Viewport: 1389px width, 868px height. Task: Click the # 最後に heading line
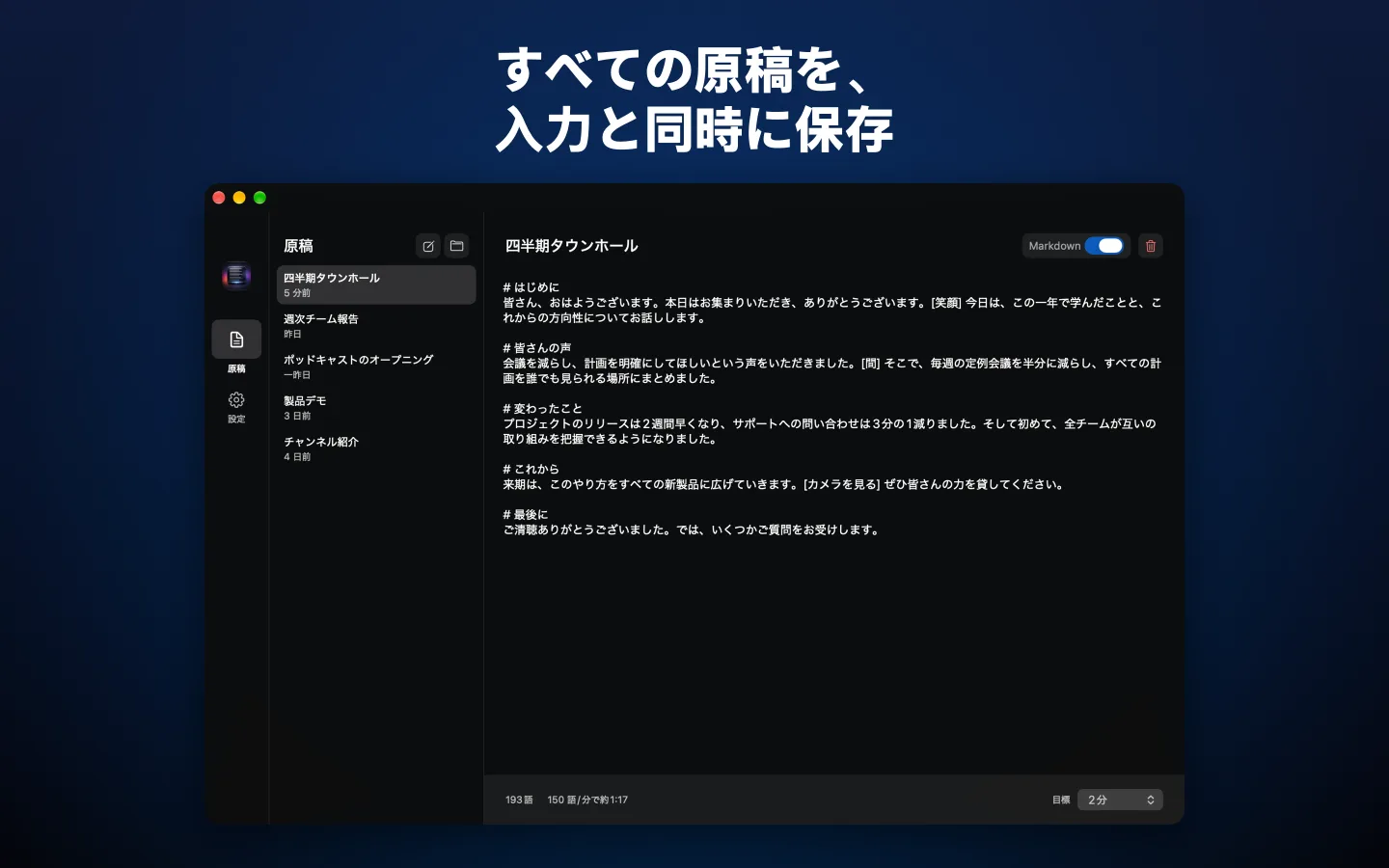[x=526, y=515]
